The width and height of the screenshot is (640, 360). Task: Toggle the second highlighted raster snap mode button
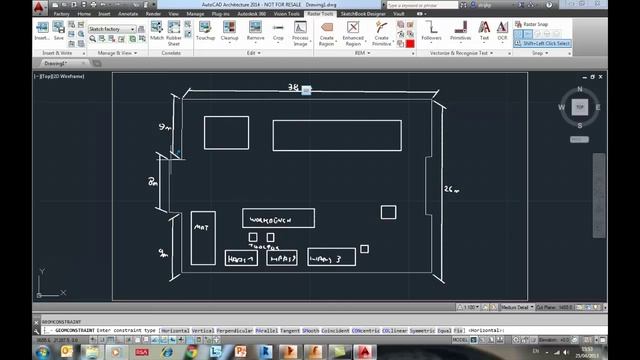[x=528, y=34]
